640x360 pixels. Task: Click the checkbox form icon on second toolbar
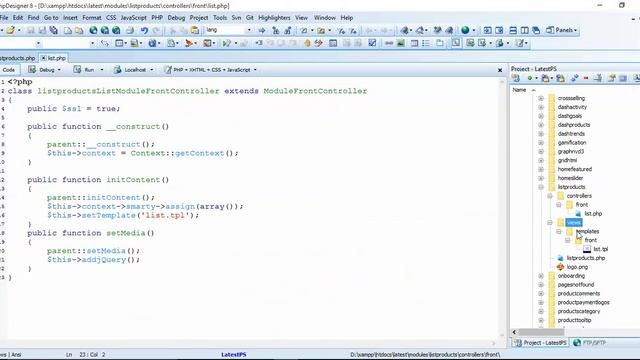pyautogui.click(x=372, y=43)
